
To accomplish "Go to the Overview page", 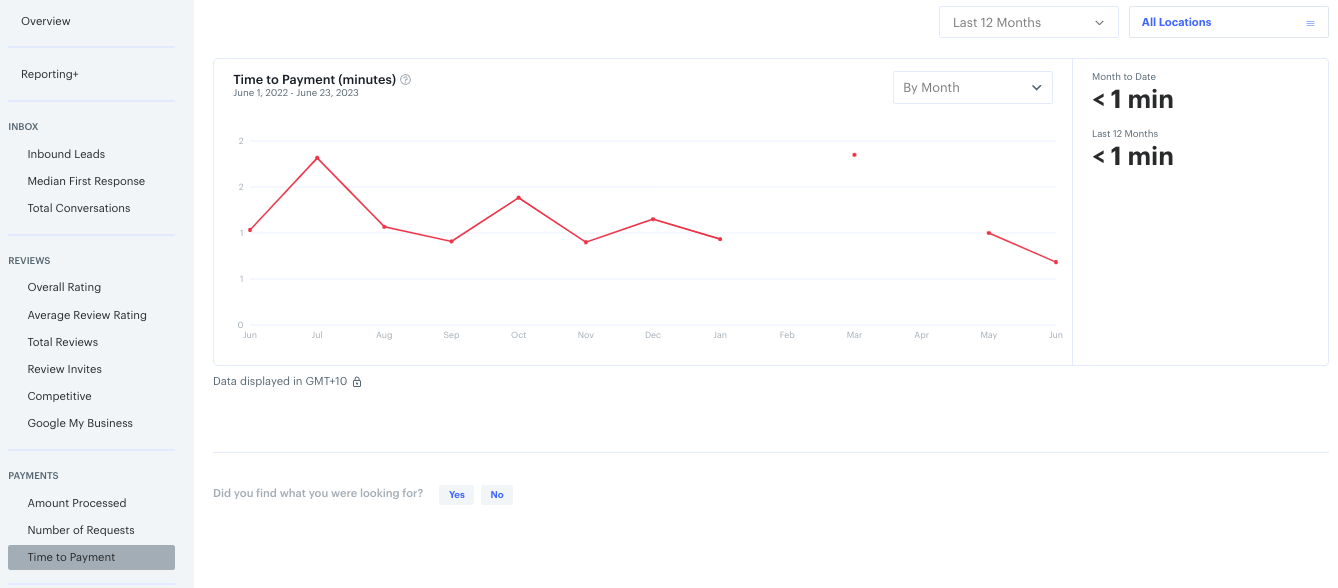I will (44, 20).
